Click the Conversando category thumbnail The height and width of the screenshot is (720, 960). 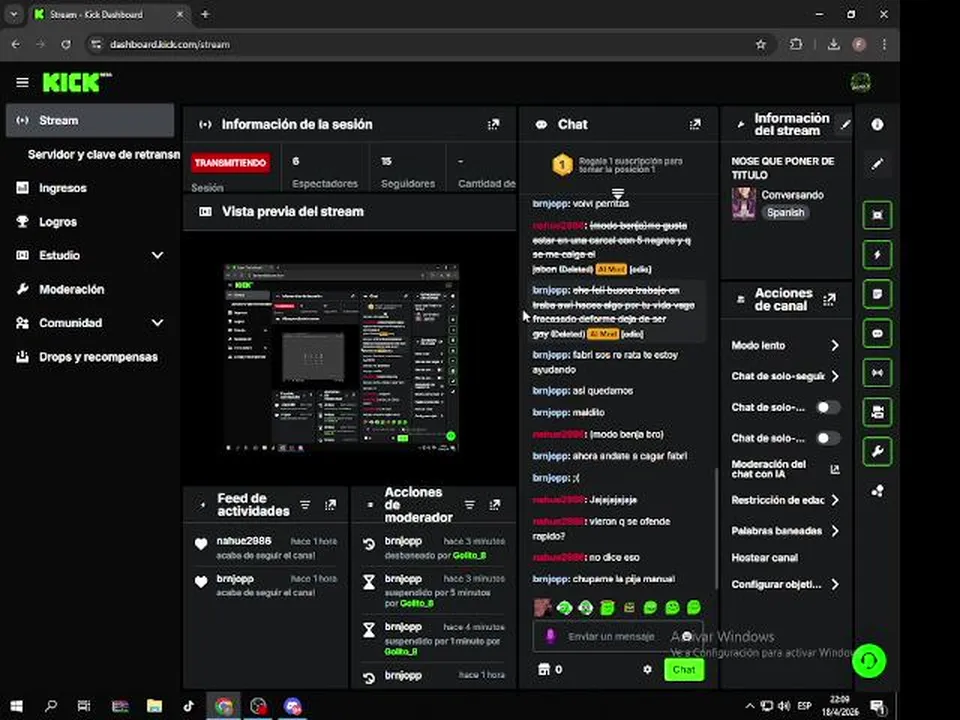[744, 204]
